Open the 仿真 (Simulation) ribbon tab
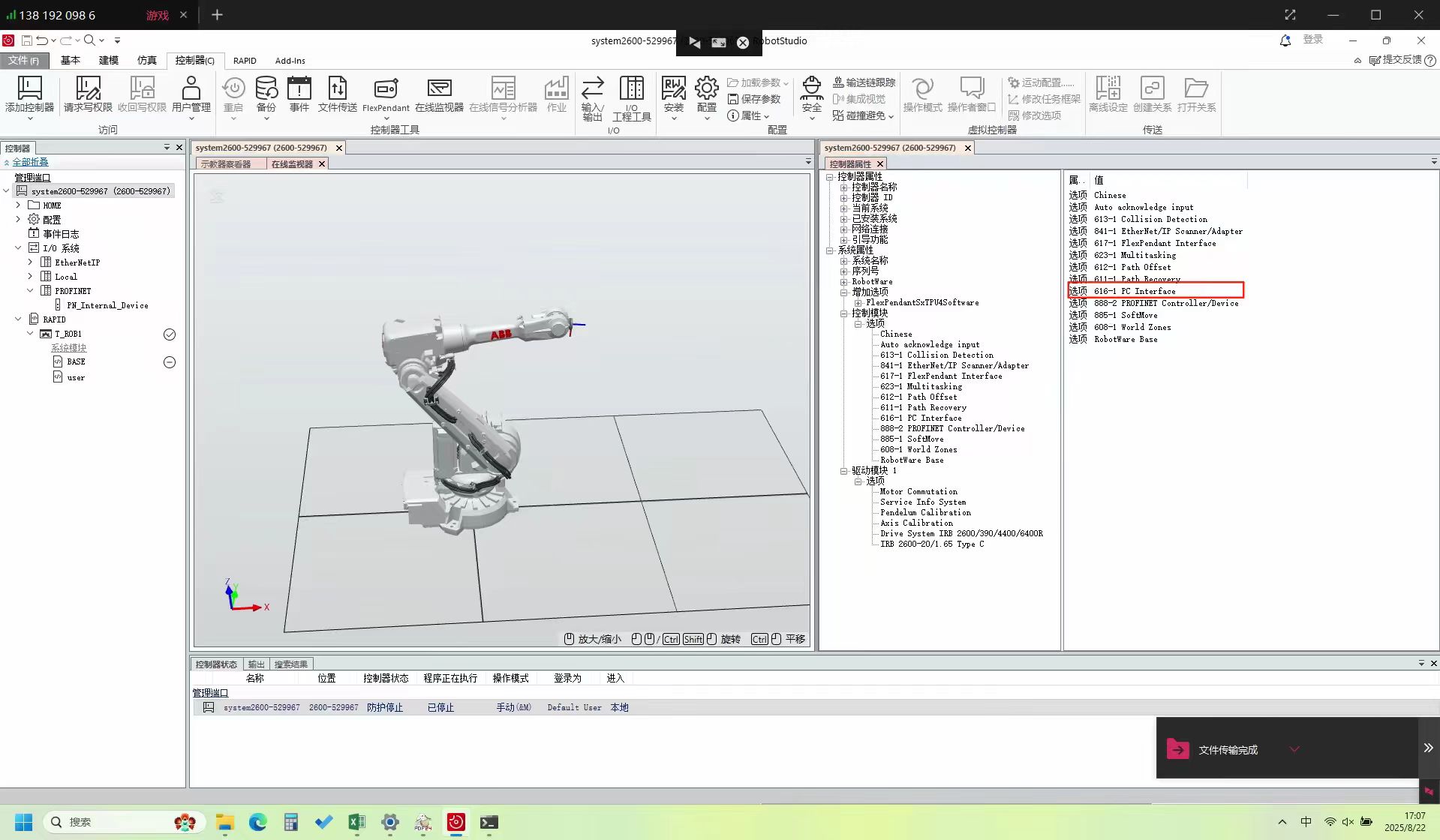1440x840 pixels. click(147, 61)
